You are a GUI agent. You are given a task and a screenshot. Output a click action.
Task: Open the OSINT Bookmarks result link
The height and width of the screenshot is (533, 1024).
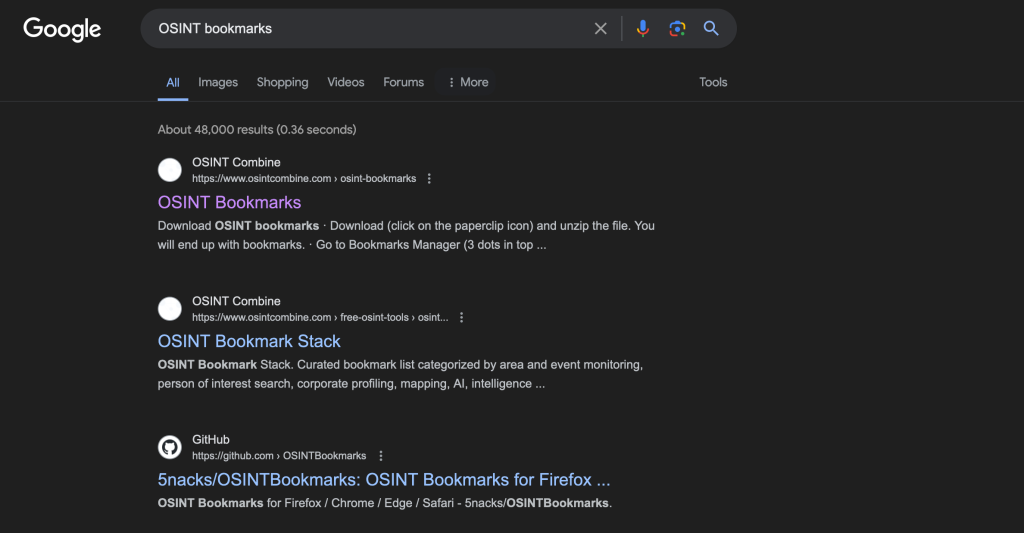coord(229,202)
